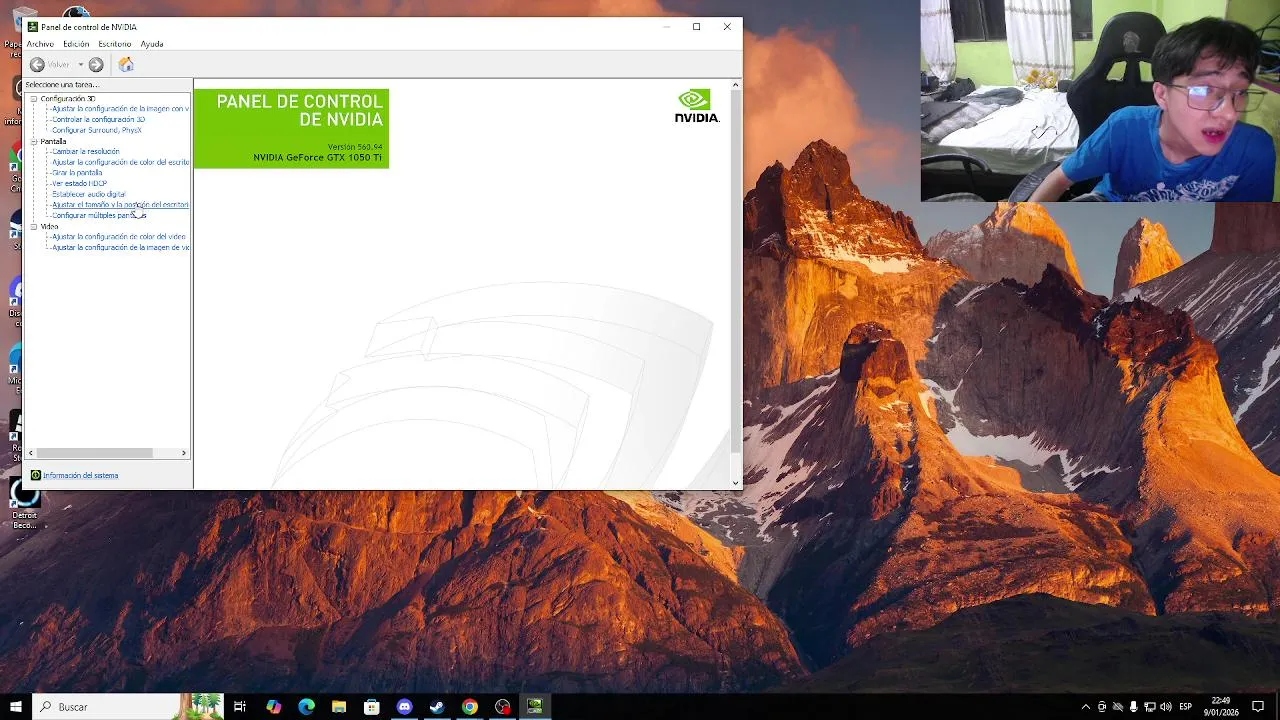Click the Configuración 3D category label

coord(68,99)
